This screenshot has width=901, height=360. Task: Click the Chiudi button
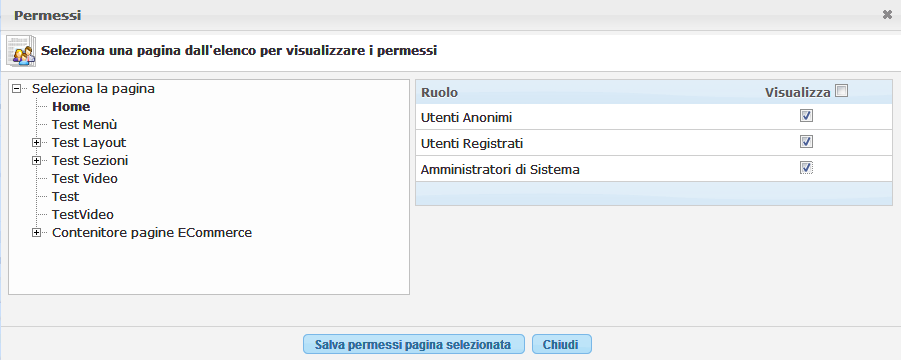coord(561,344)
